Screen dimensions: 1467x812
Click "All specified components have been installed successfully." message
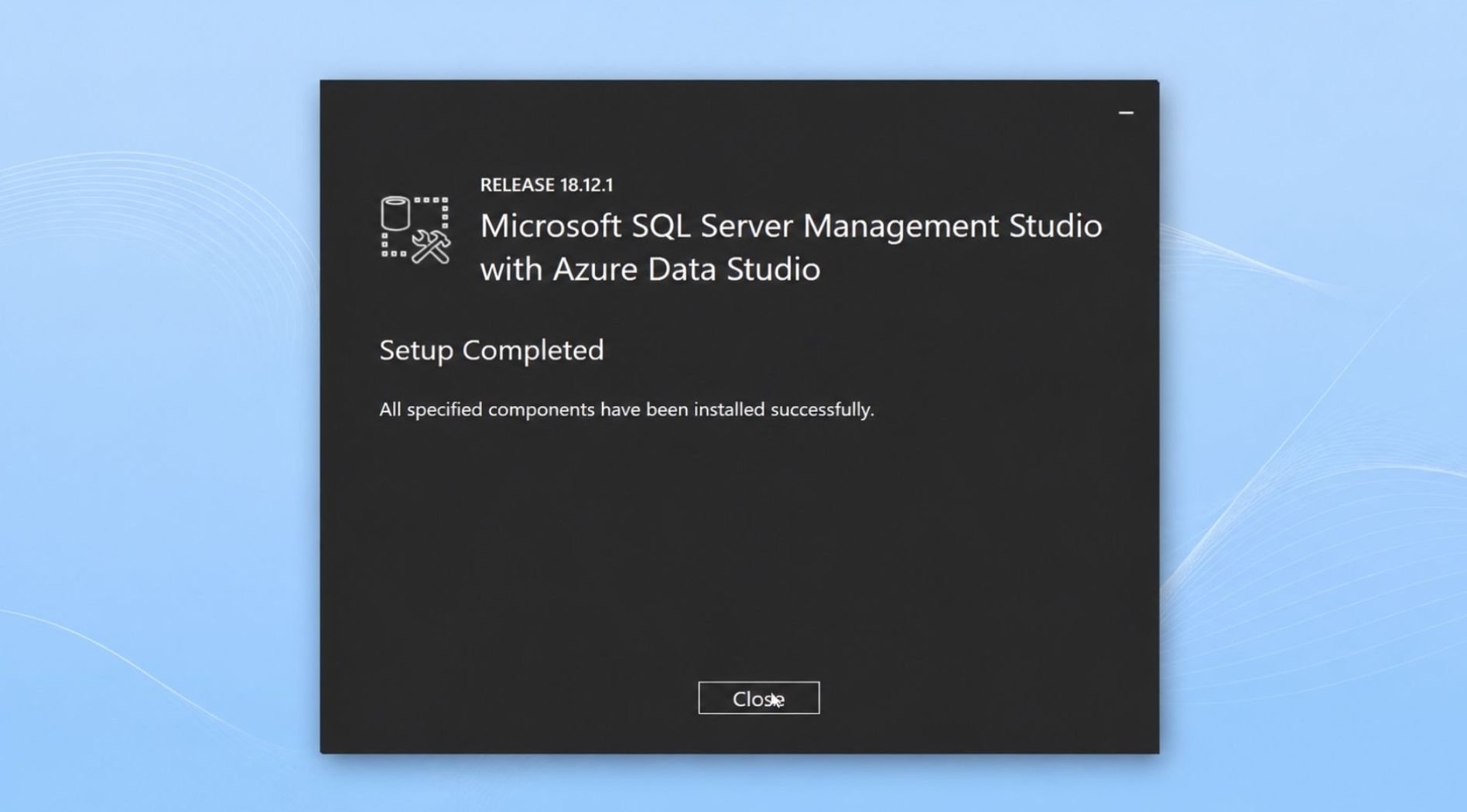click(626, 409)
